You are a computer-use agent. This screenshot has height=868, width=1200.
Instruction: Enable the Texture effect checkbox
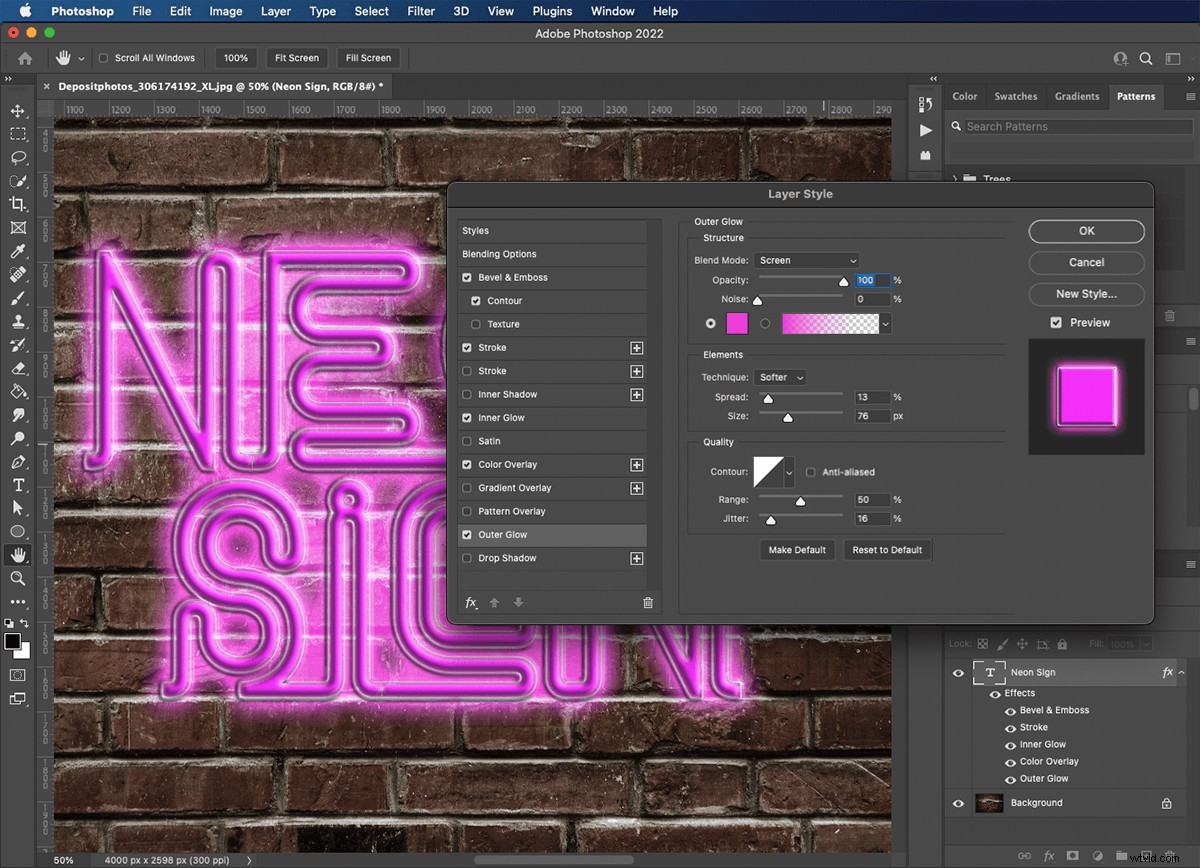(x=475, y=324)
